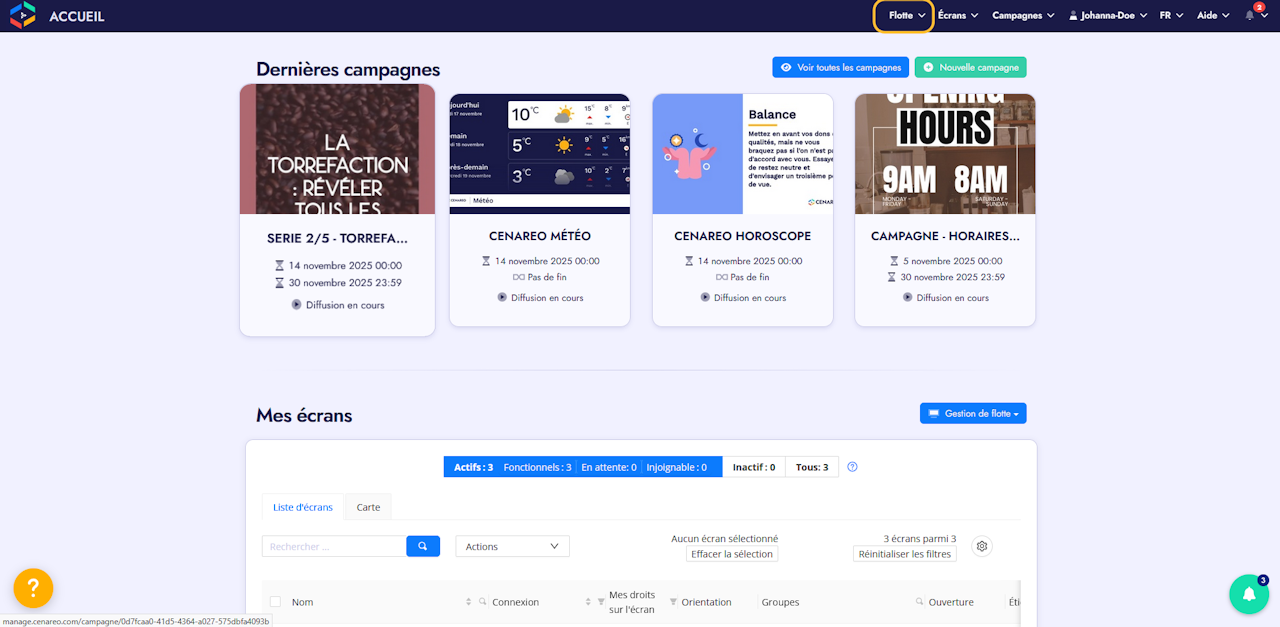This screenshot has height=627, width=1280.
Task: Click the Opening Hours campaign thumbnail
Action: [945, 154]
